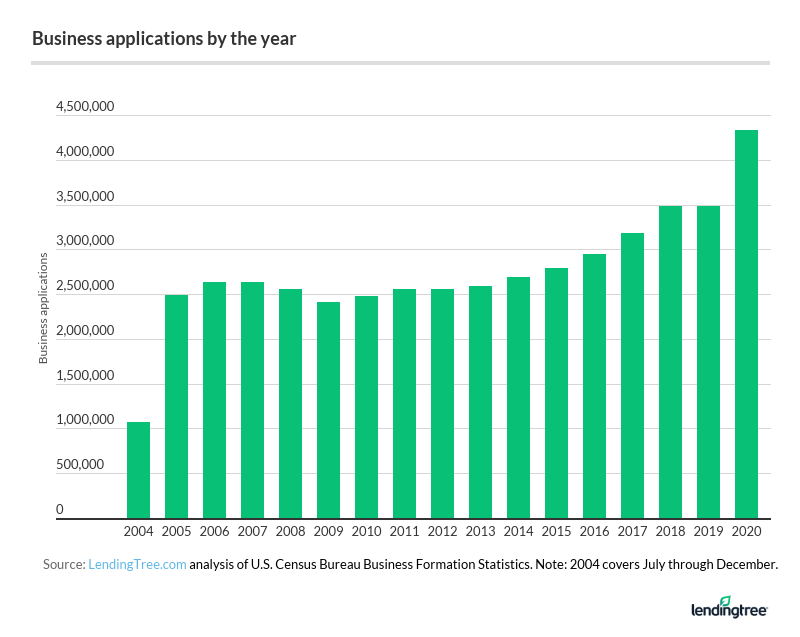Click the 2005 bar

[x=176, y=406]
